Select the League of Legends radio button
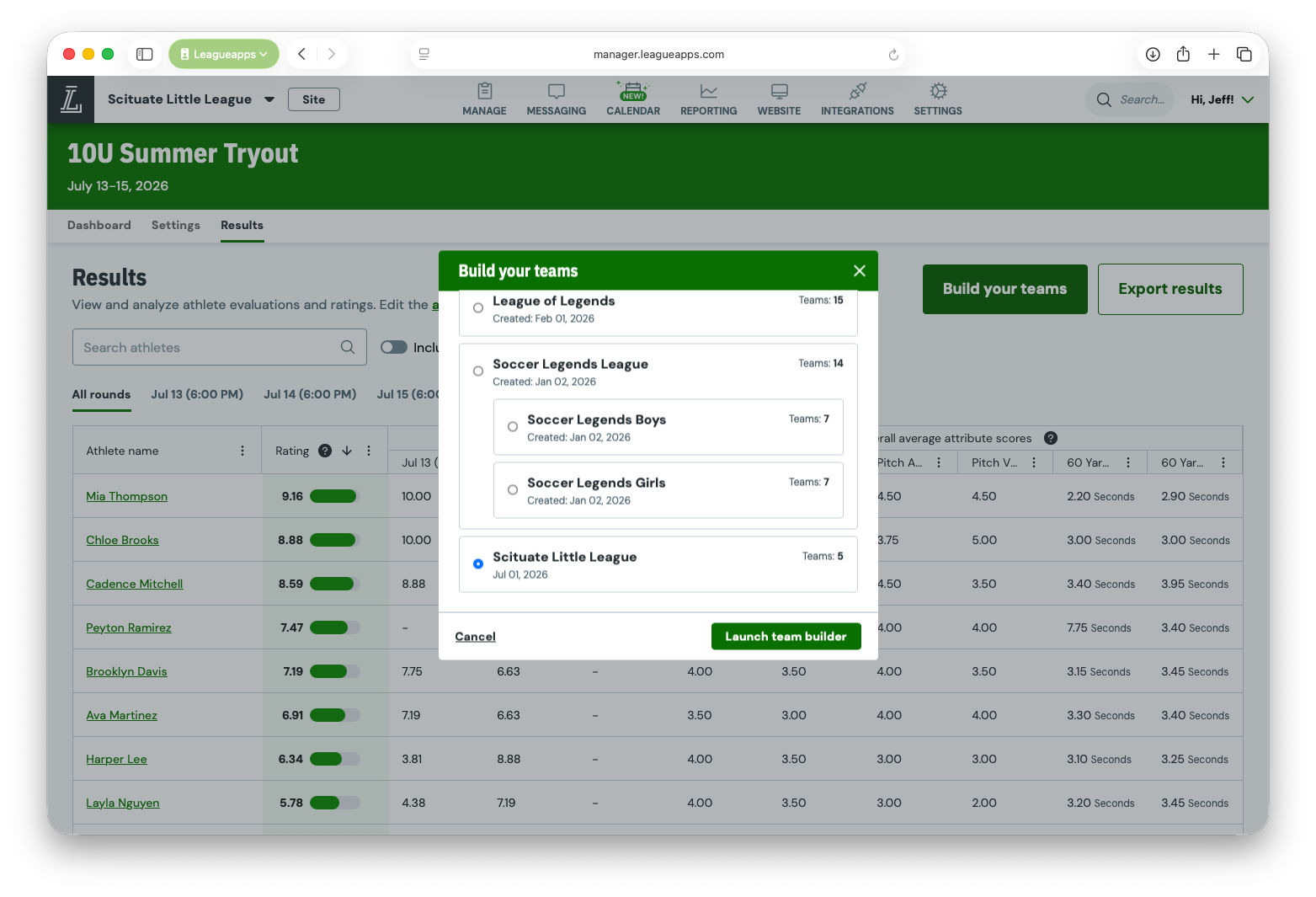 point(478,308)
